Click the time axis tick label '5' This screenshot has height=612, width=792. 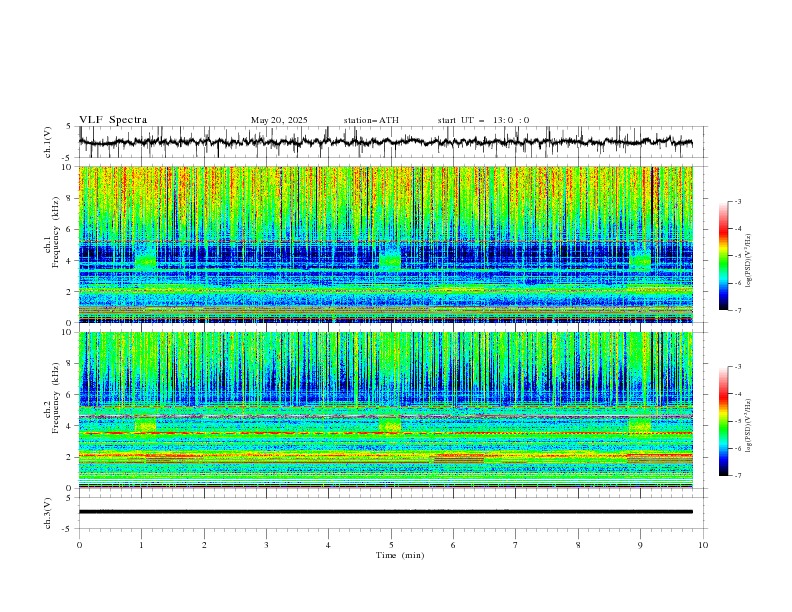[x=391, y=545]
